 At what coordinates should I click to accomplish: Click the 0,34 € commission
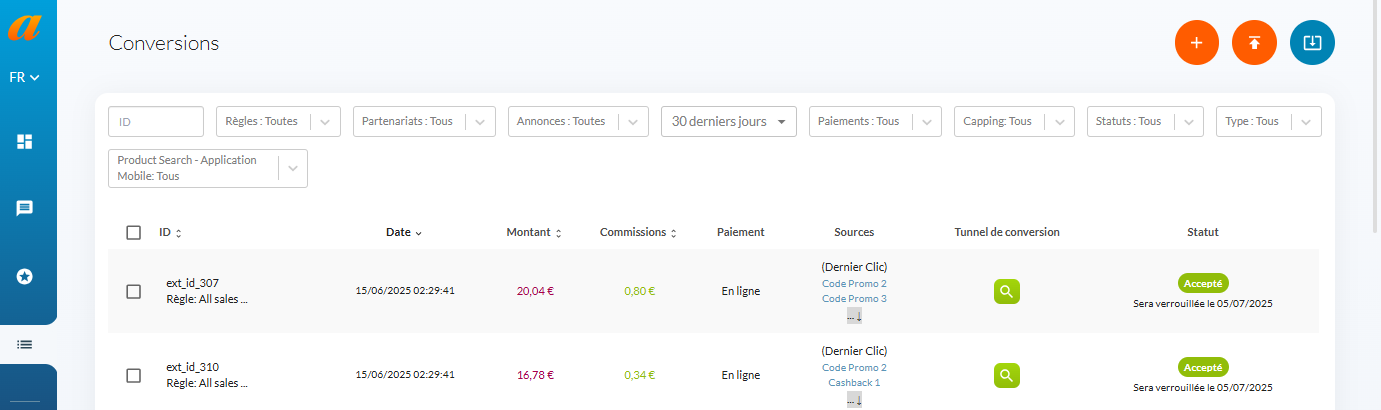pos(639,375)
